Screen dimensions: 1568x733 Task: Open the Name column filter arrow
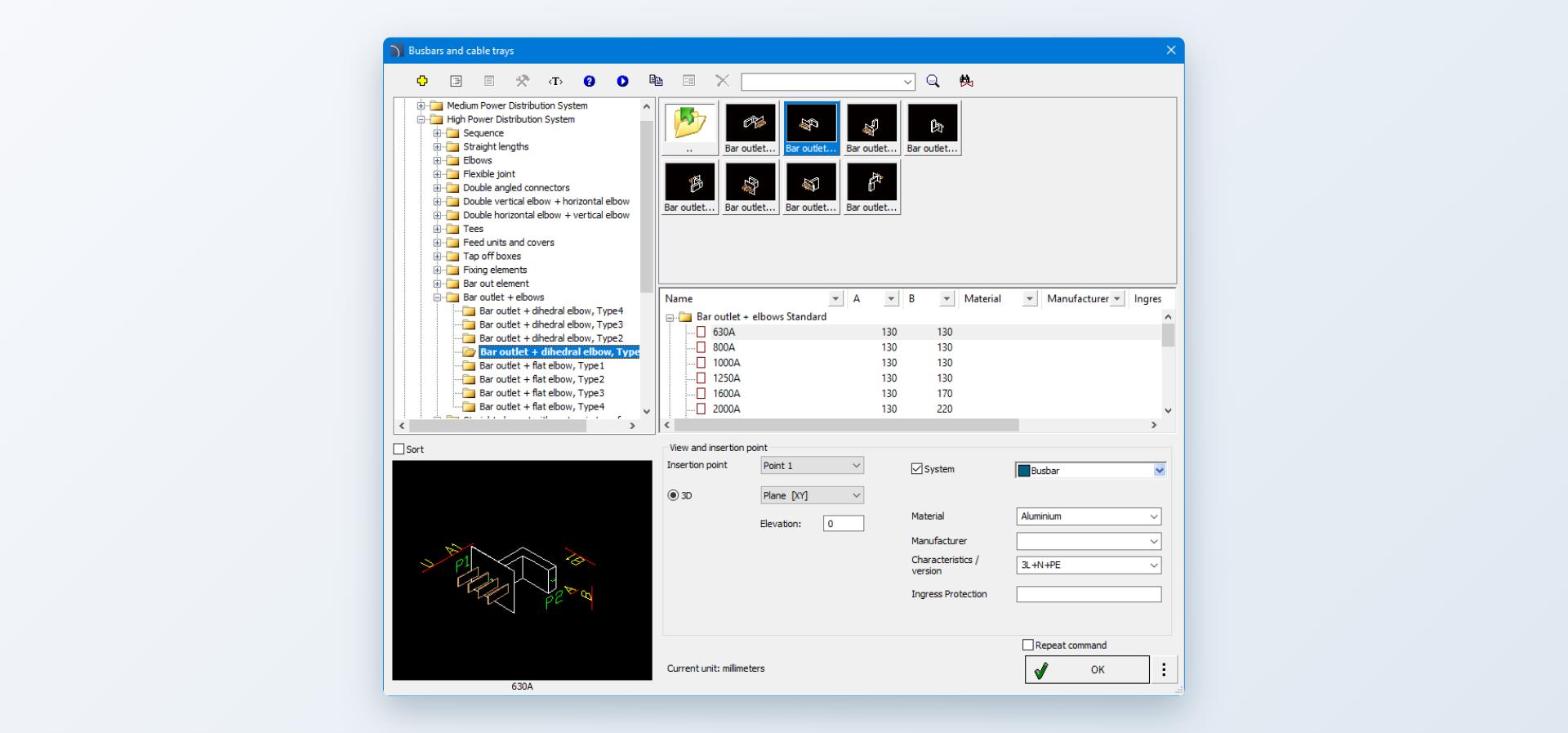point(836,299)
